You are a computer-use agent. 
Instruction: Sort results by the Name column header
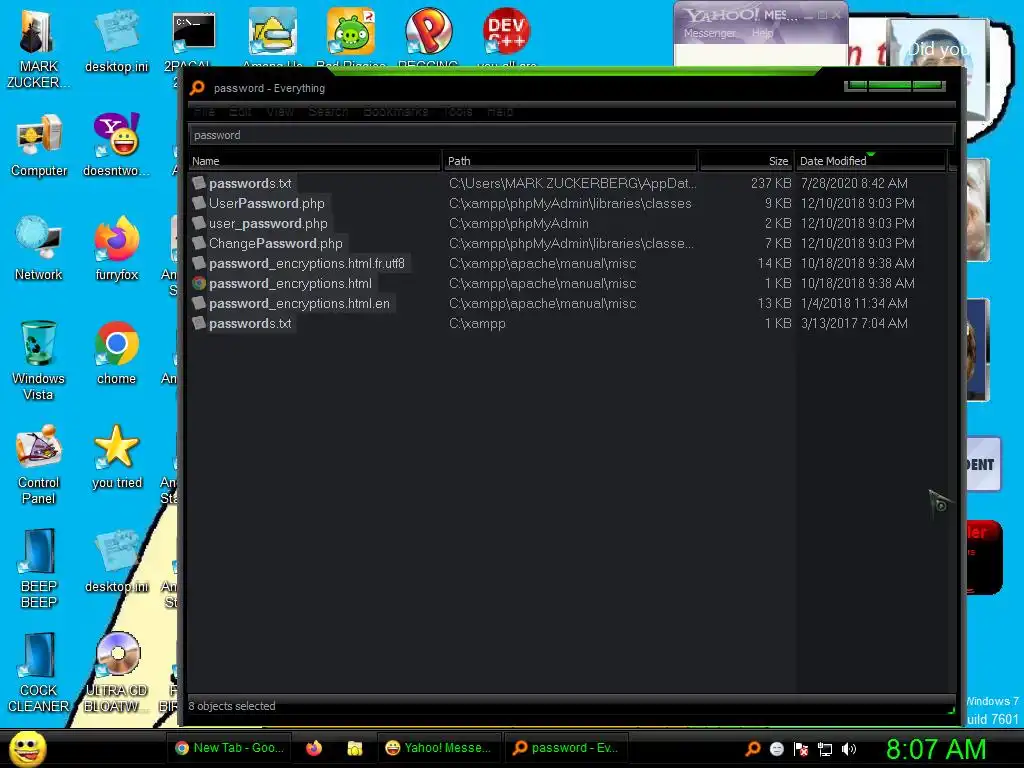tap(315, 161)
